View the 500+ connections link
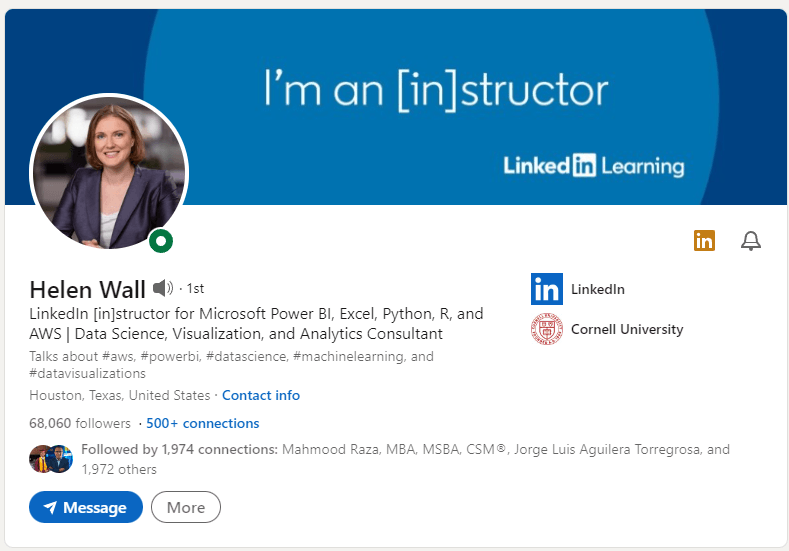 click(202, 423)
